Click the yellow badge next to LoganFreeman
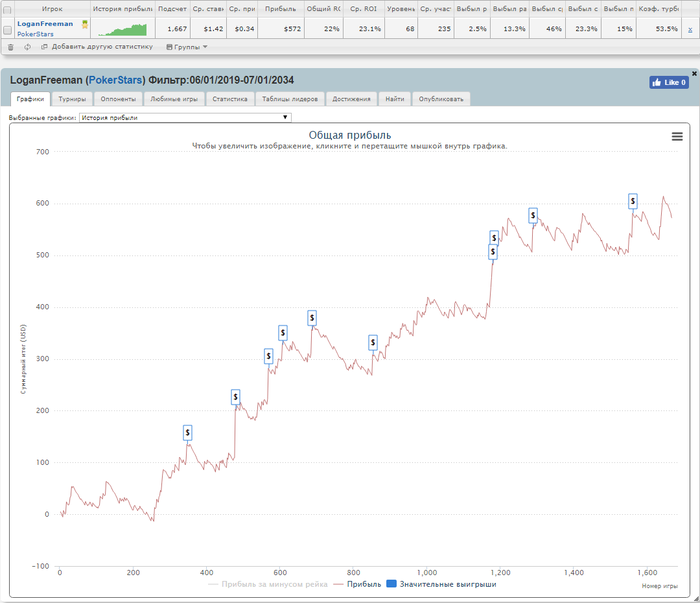700x603 pixels. (84, 23)
